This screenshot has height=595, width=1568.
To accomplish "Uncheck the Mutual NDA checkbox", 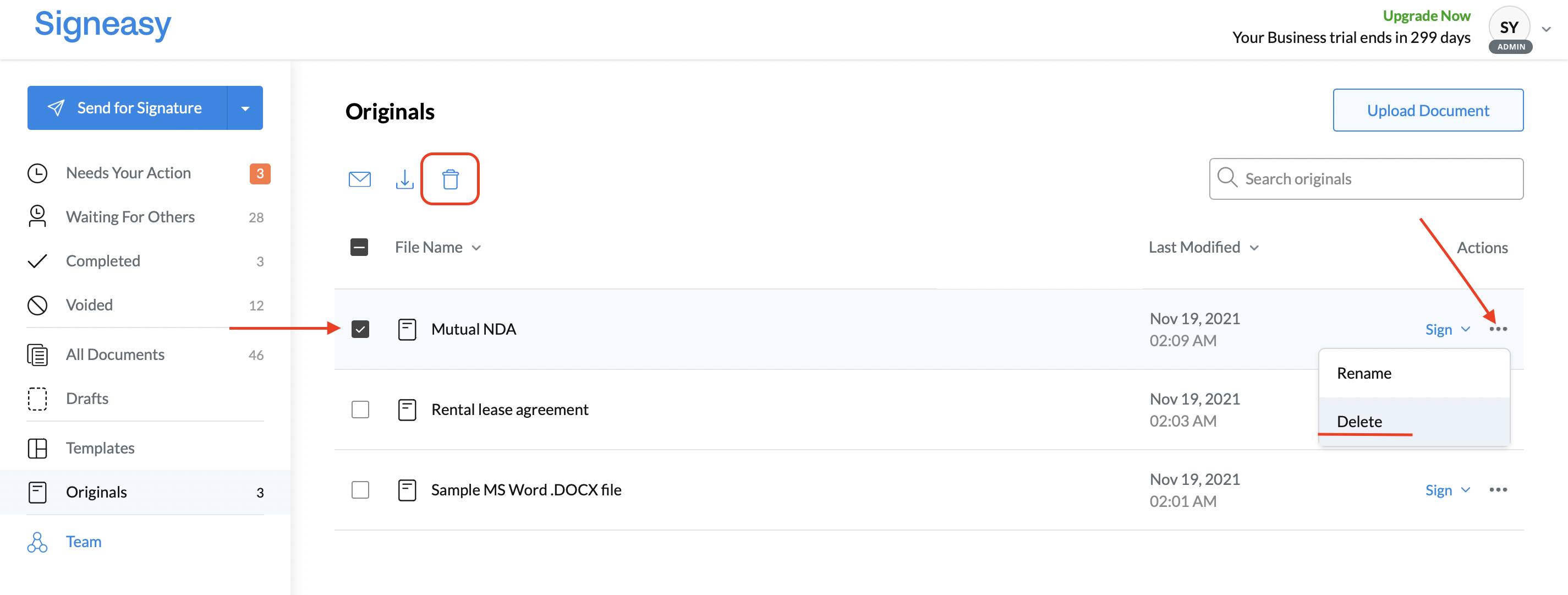I will pyautogui.click(x=360, y=329).
